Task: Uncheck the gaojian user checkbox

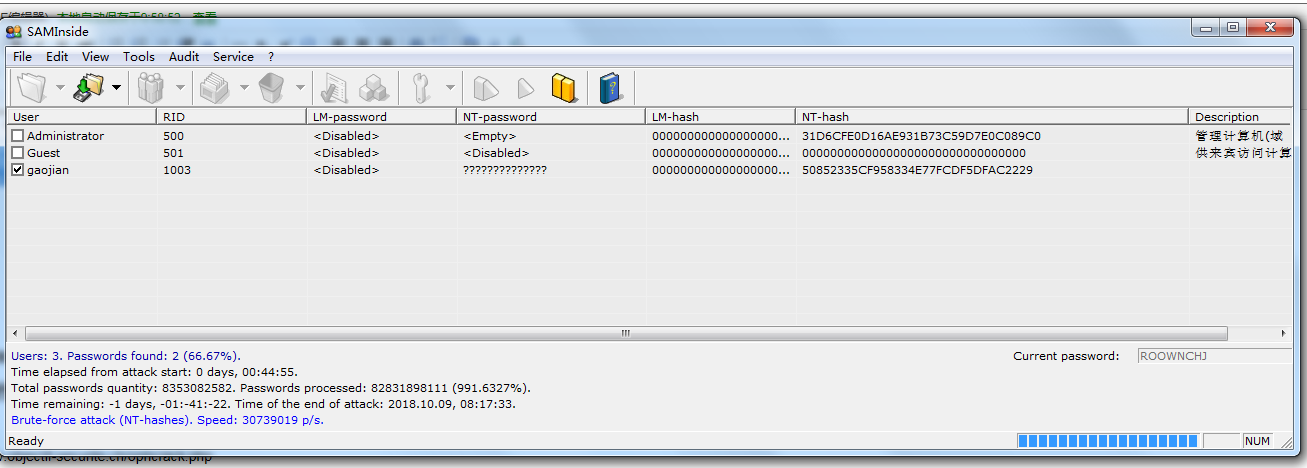Action: click(18, 170)
